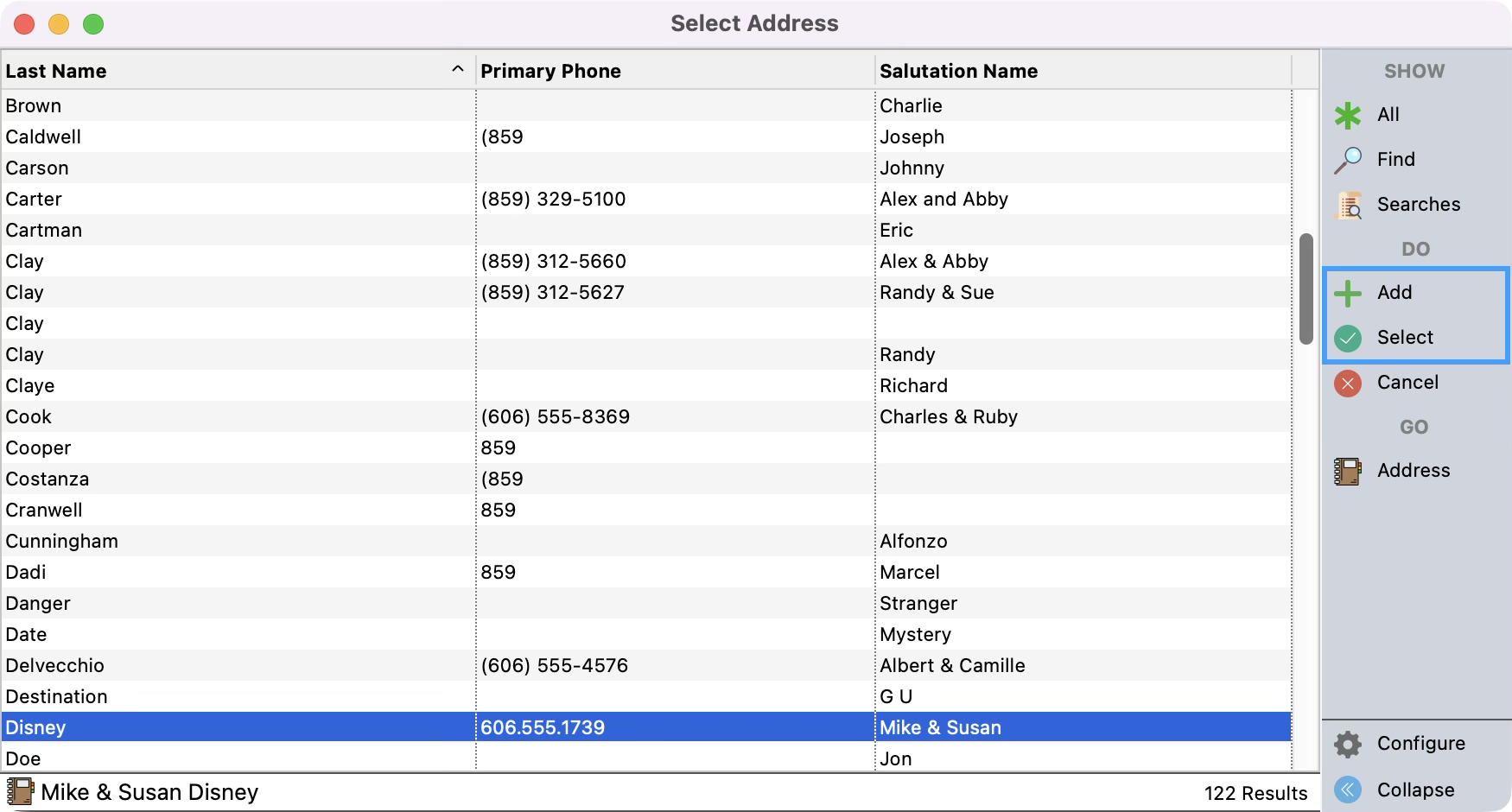1512x812 pixels.
Task: Click the vertical scrollbar thumb
Action: tap(1306, 289)
